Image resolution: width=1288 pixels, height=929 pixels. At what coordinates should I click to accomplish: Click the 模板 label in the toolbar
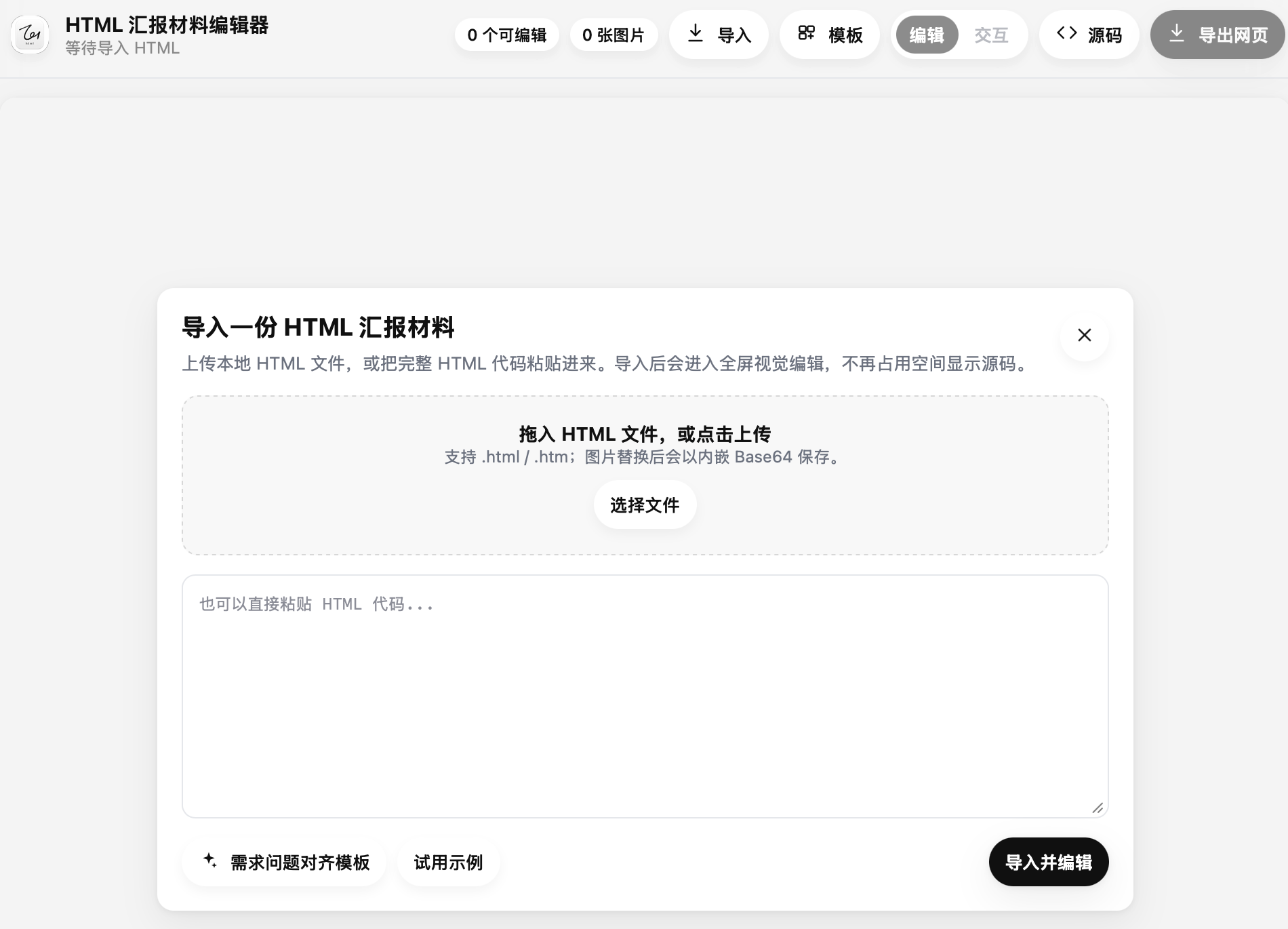[x=845, y=35]
